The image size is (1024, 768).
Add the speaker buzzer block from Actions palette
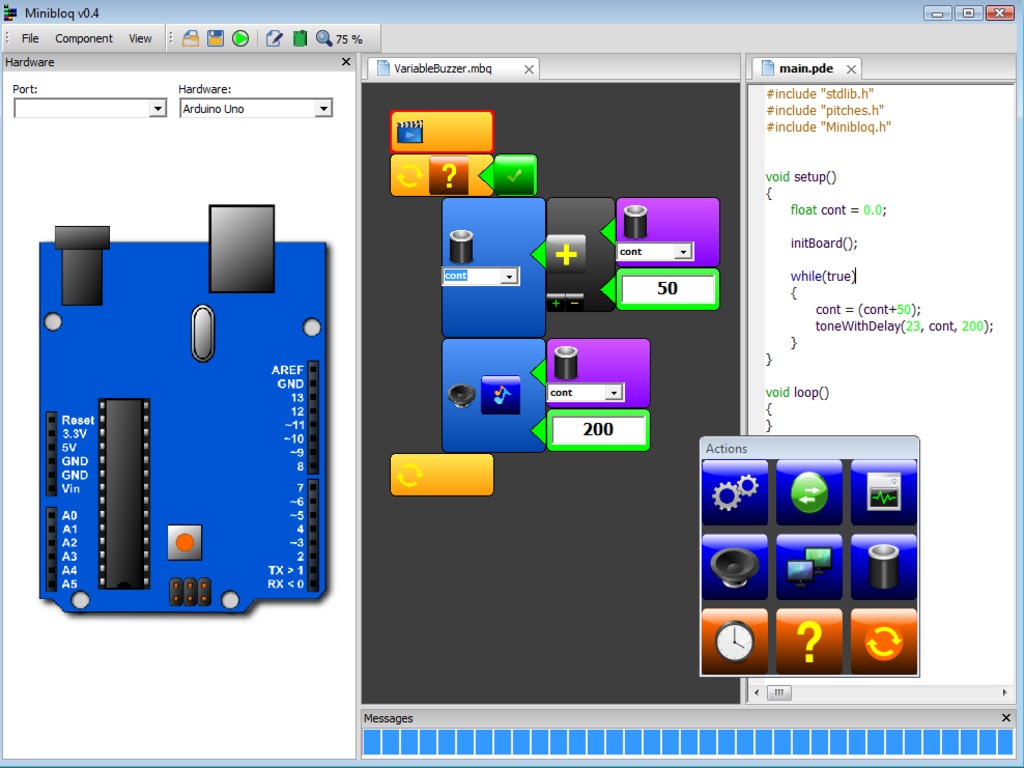click(x=735, y=567)
